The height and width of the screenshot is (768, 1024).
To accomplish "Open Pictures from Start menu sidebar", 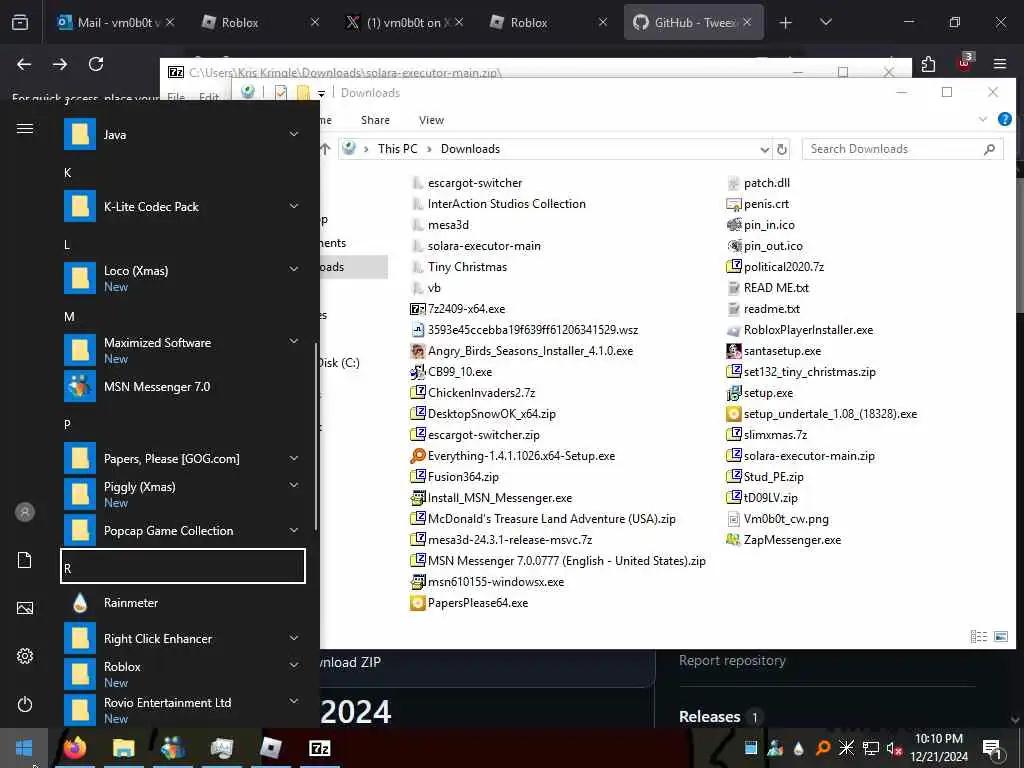I will pos(25,608).
